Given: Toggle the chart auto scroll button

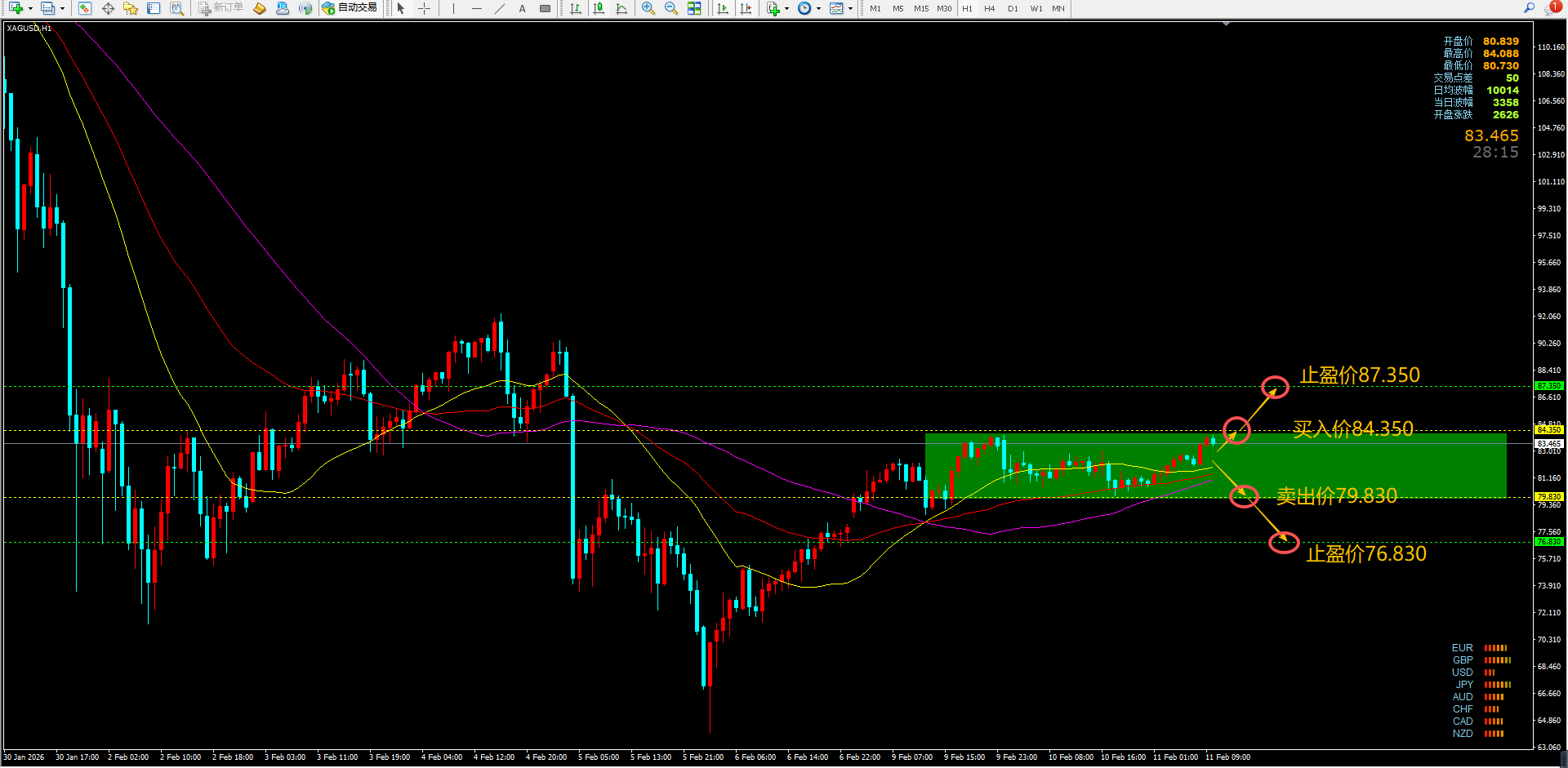Looking at the screenshot, I should (x=723, y=8).
